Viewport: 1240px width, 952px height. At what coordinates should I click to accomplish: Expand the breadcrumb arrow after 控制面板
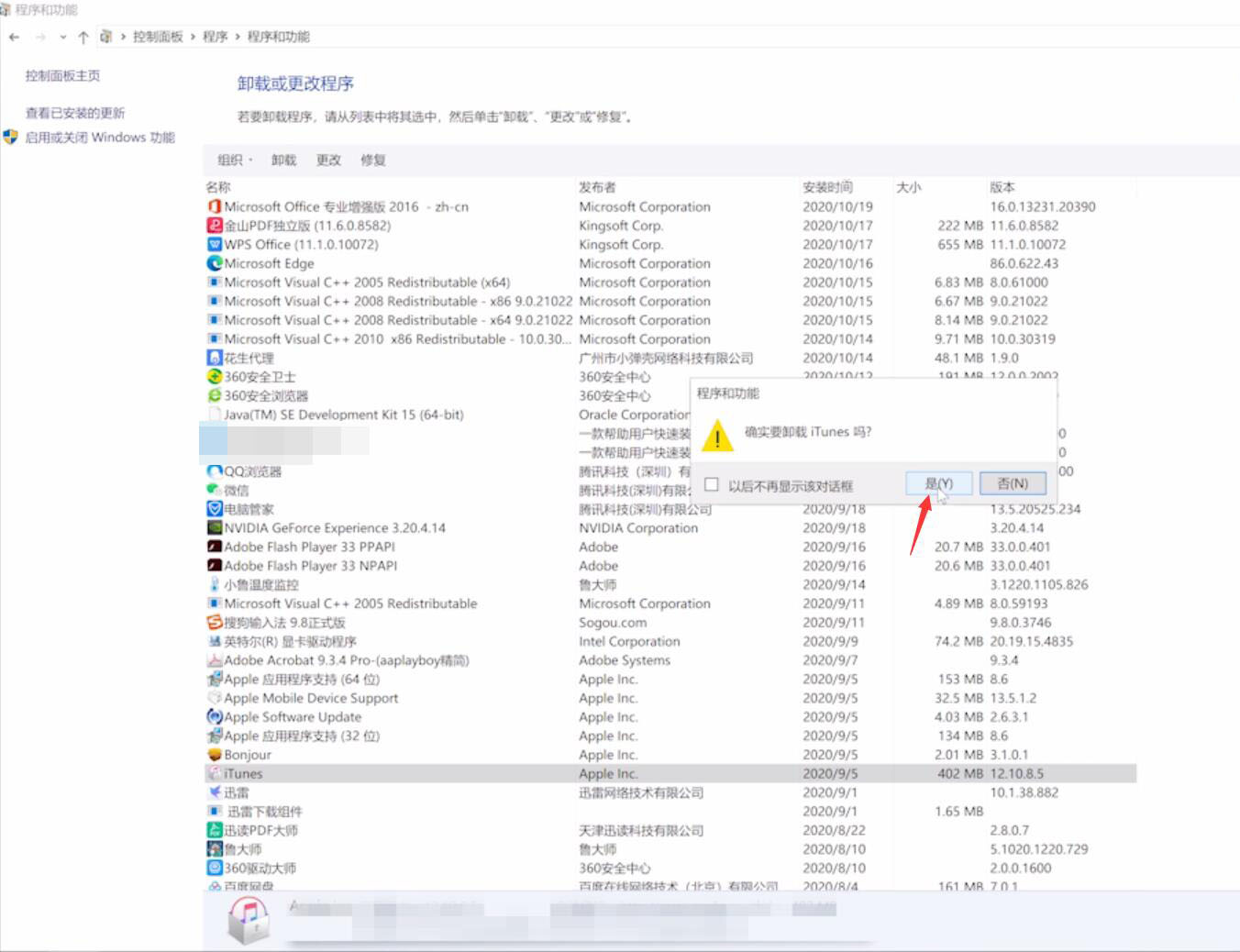pyautogui.click(x=193, y=37)
